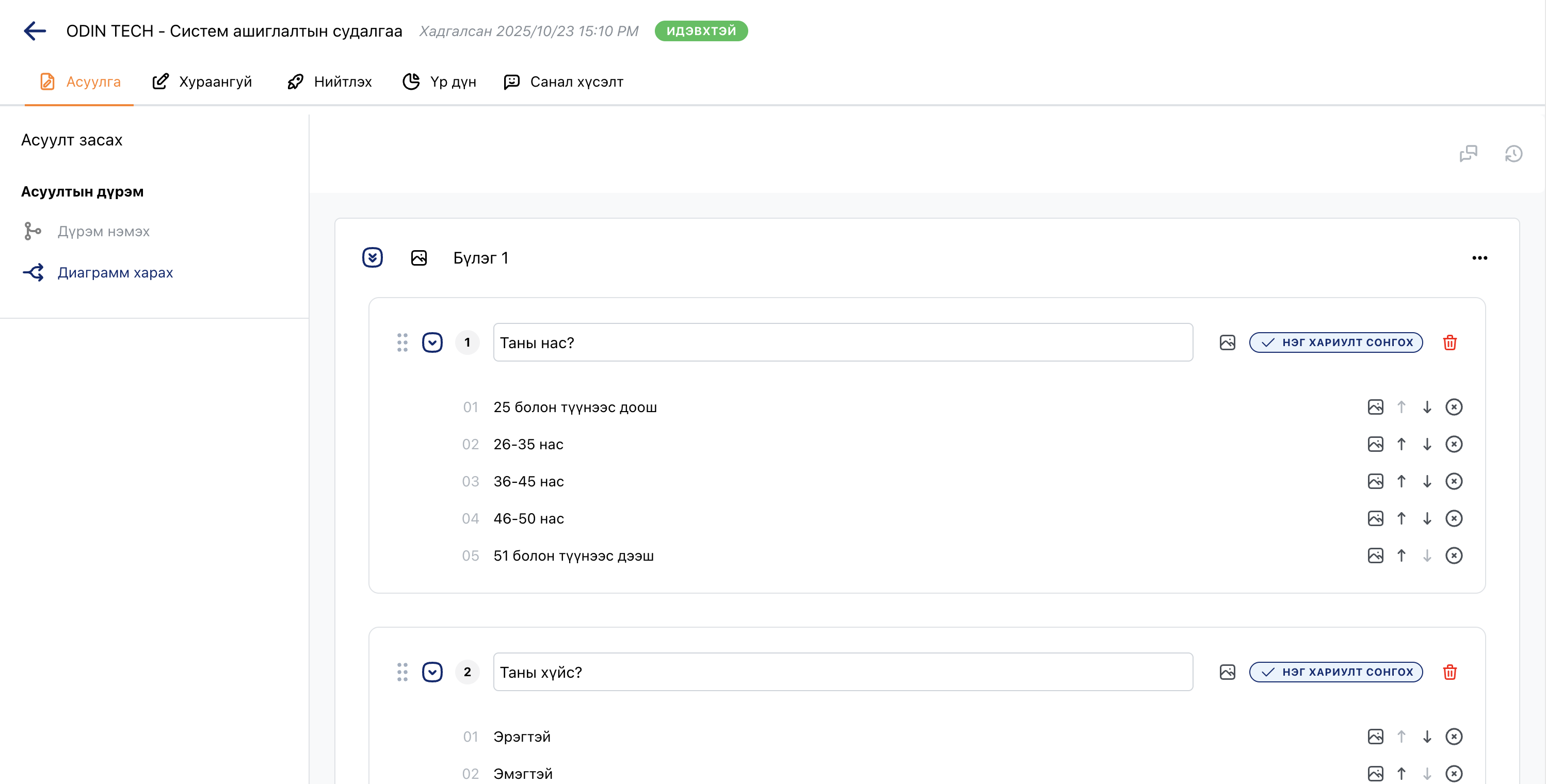Collapse question 1 with the chevron
Viewport: 1546px width, 784px height.
(432, 342)
